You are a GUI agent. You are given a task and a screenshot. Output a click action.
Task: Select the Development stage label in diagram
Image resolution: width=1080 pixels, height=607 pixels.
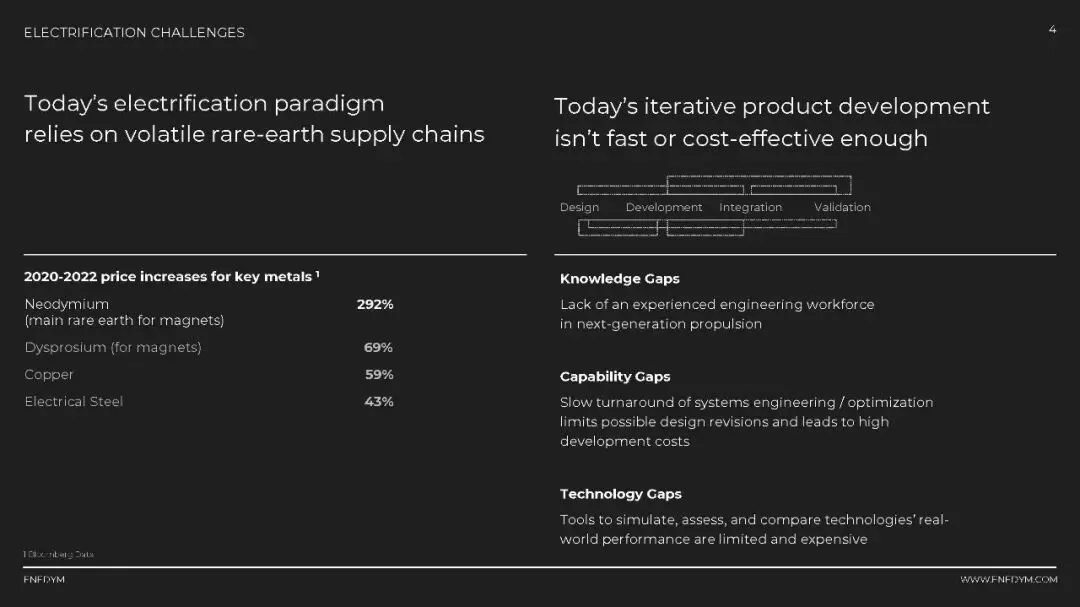[x=664, y=207]
